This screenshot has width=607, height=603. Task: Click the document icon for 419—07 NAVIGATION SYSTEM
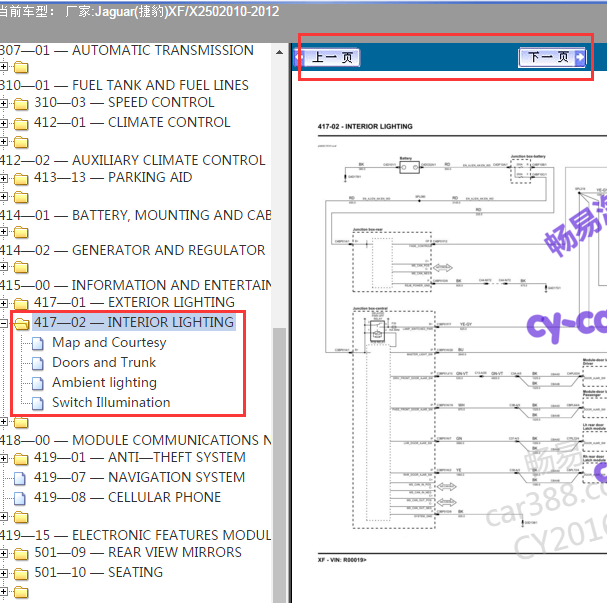coord(20,478)
